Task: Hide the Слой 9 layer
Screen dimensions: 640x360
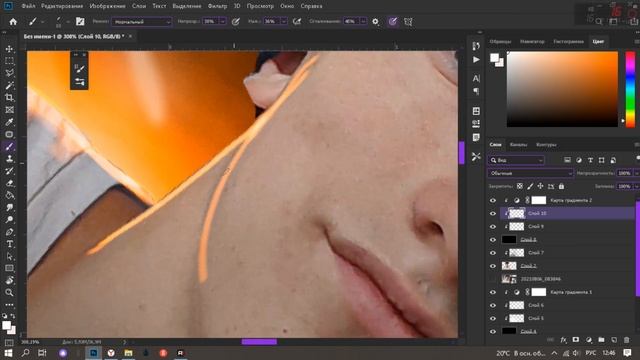Action: 493,227
